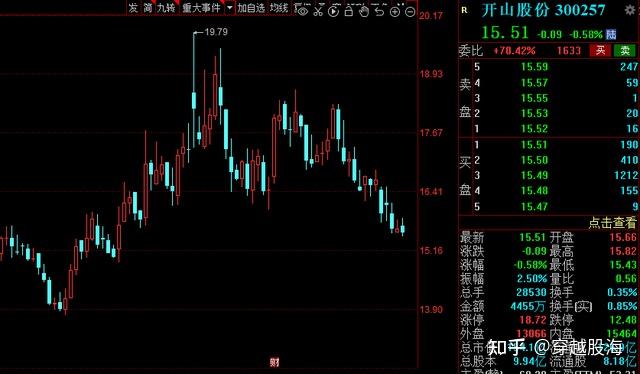Click the 247 volume at sell level 5
This screenshot has width=640, height=374.
click(x=629, y=67)
